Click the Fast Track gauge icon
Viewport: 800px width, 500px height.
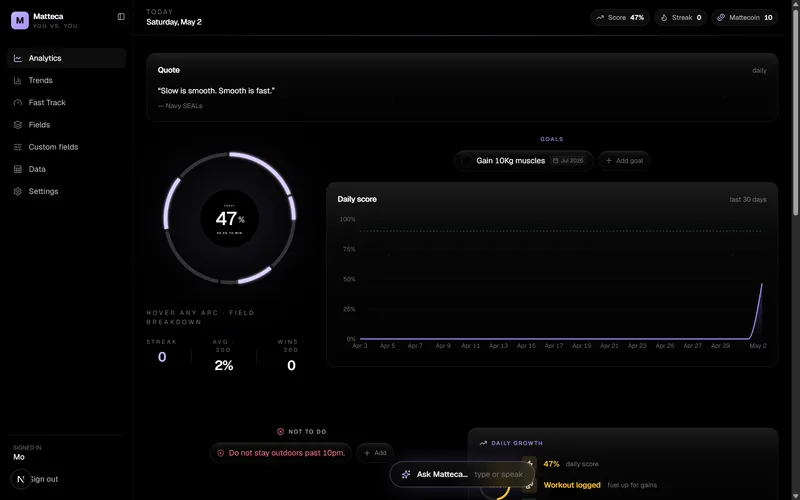coord(18,103)
